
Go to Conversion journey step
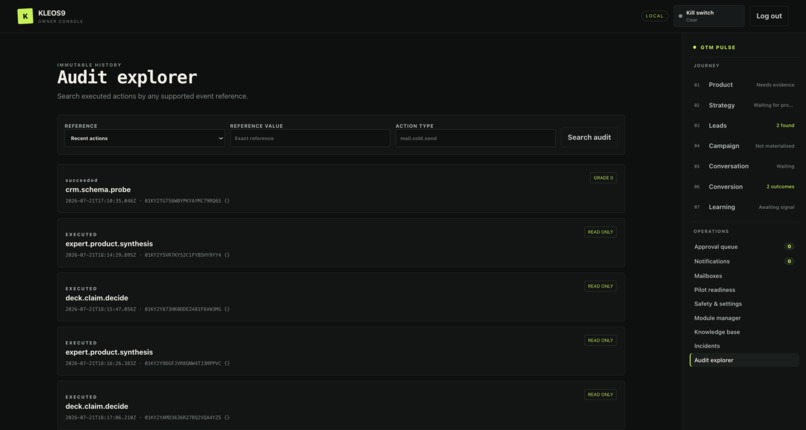click(744, 186)
